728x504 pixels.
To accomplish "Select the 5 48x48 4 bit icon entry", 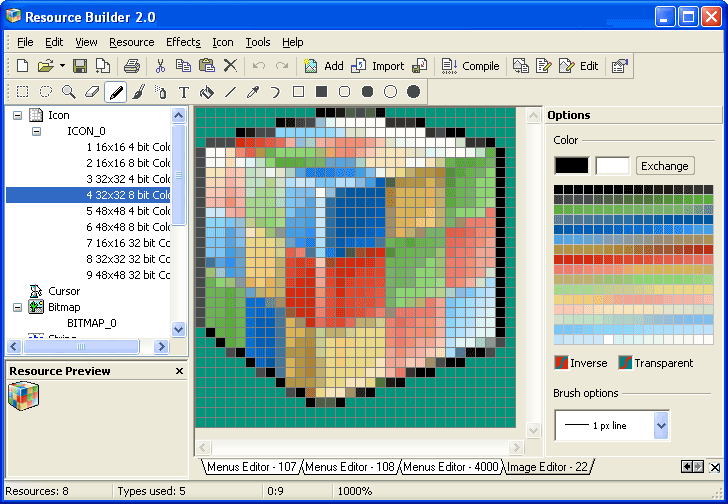I will 128,211.
